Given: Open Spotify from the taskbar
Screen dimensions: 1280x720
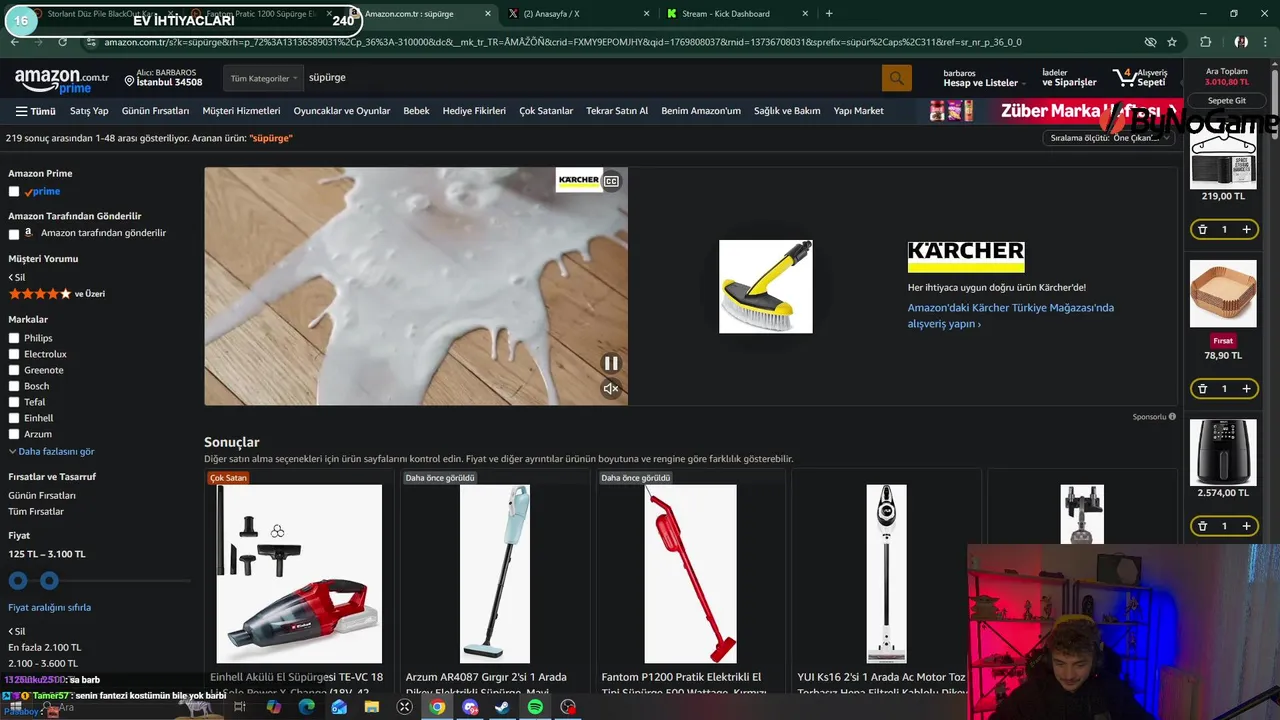Looking at the screenshot, I should [x=535, y=707].
